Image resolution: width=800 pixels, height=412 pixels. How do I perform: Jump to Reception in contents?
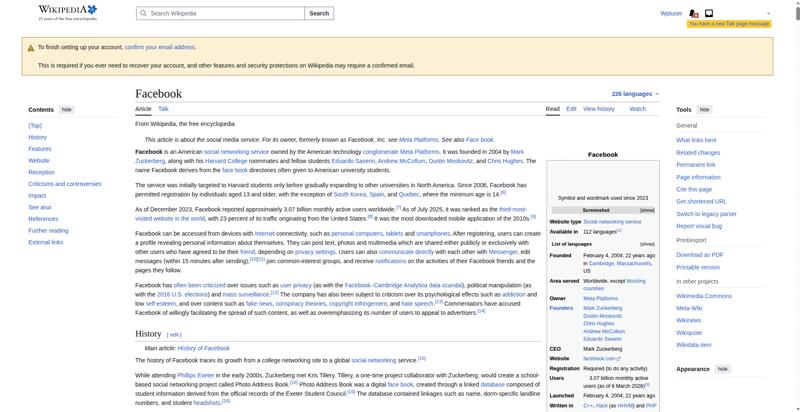42,172
